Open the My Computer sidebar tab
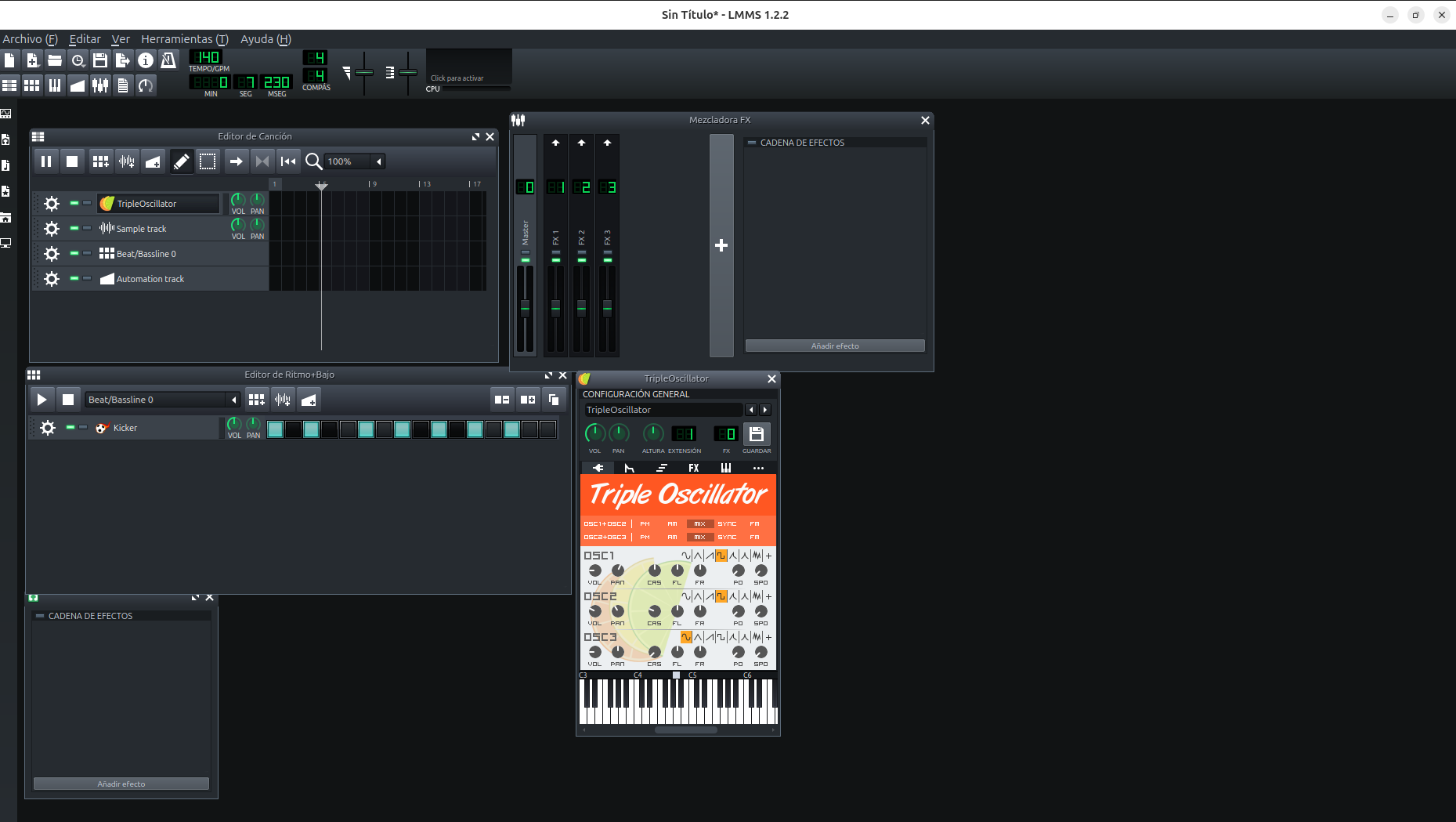Screen dimensions: 1456x822 click(x=6, y=243)
